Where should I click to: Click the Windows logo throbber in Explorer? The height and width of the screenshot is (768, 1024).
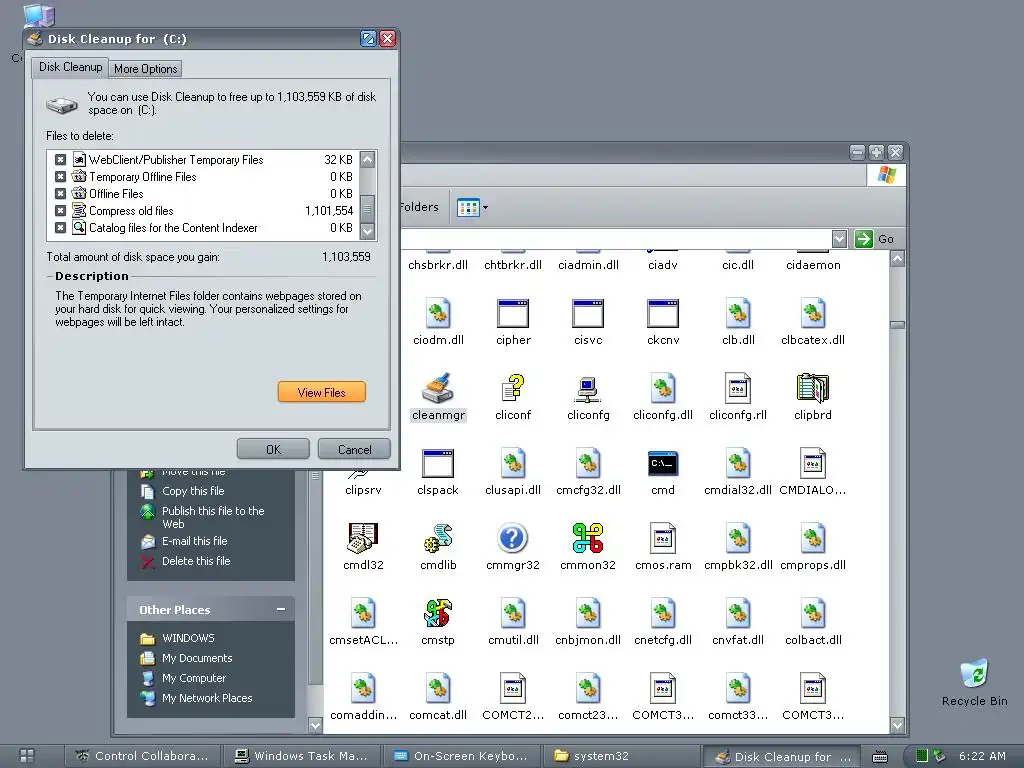click(x=886, y=175)
